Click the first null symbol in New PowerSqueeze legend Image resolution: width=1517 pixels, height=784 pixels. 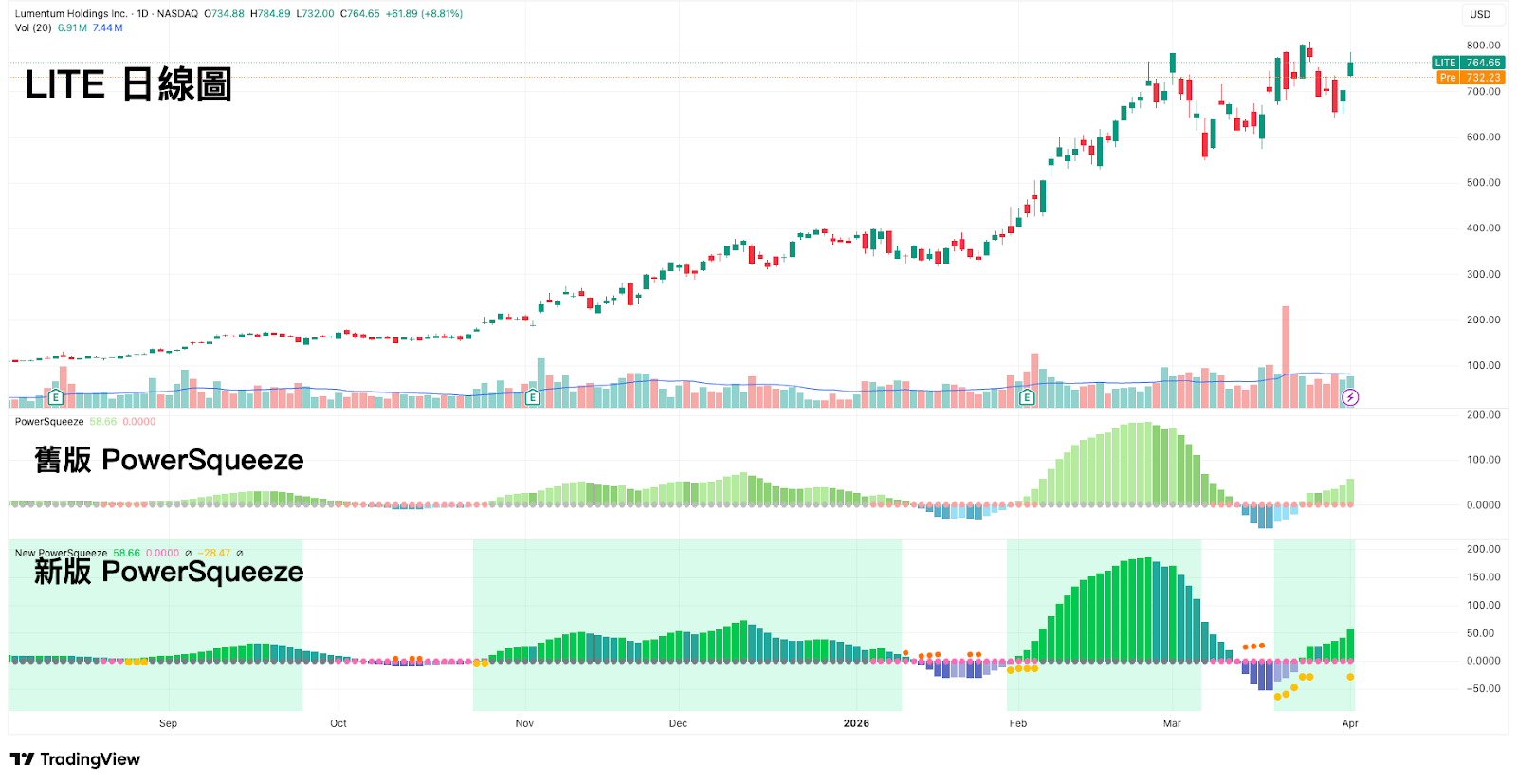point(188,554)
